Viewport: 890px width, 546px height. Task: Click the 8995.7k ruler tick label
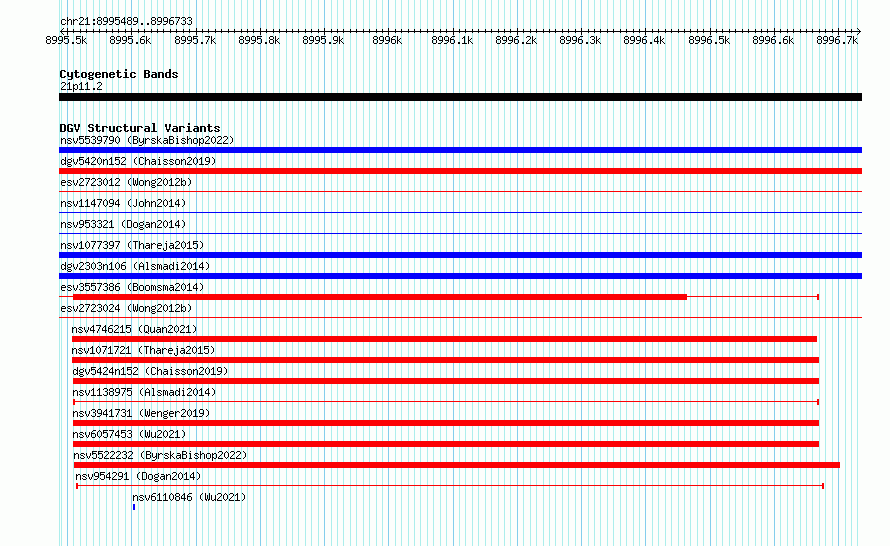195,41
